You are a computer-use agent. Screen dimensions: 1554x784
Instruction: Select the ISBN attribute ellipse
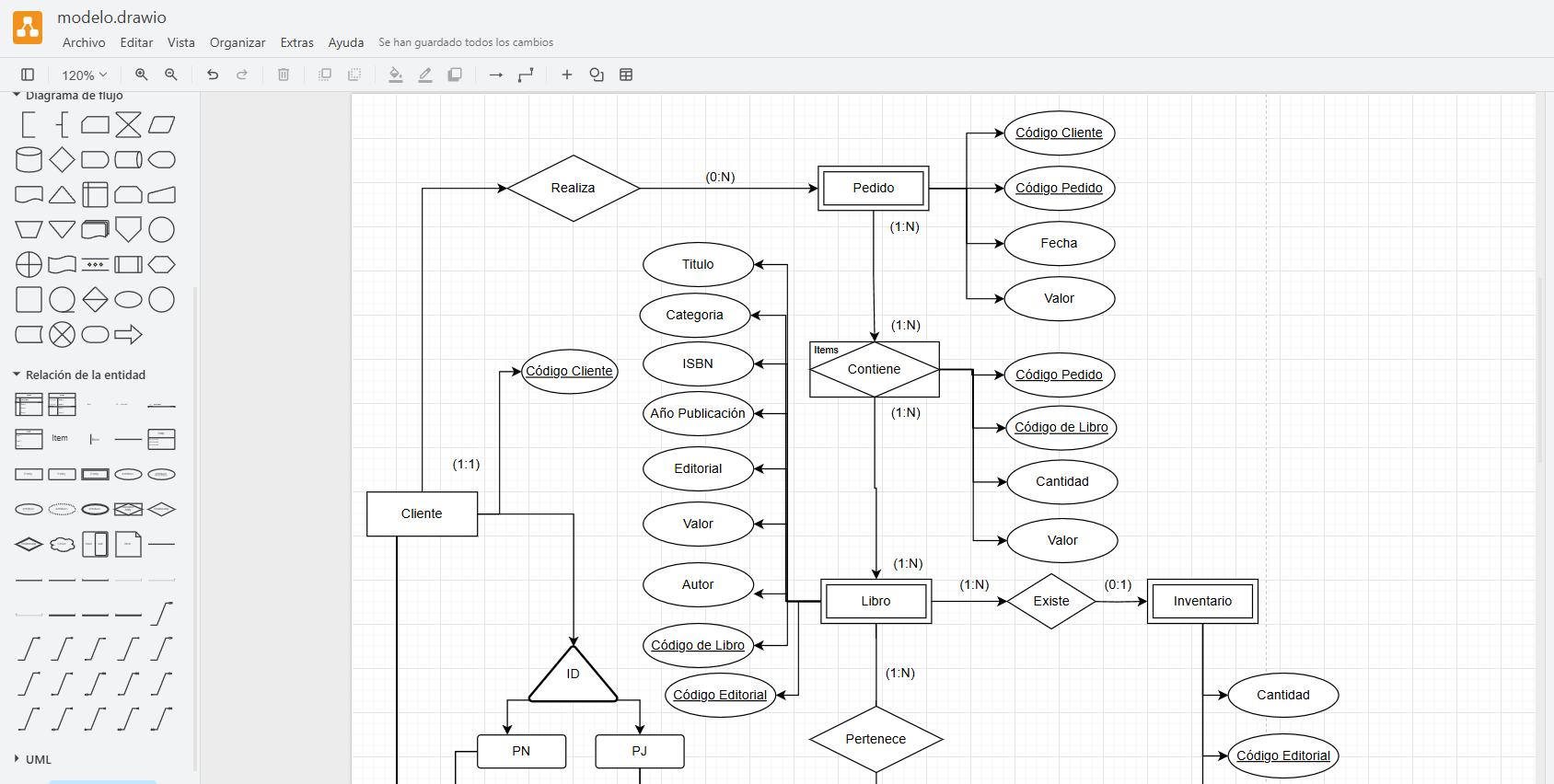(698, 363)
